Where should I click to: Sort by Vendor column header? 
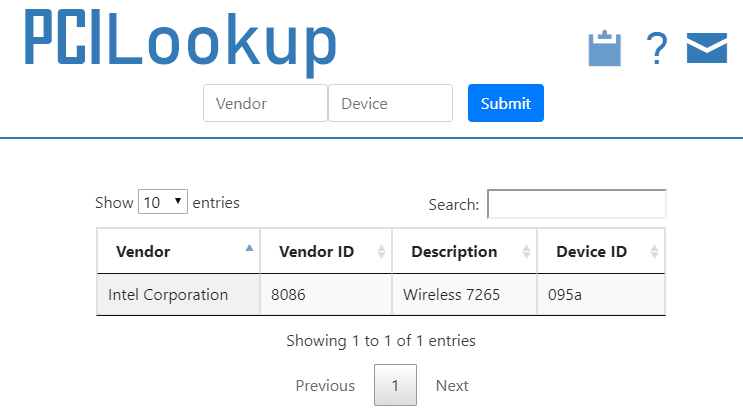[179, 251]
